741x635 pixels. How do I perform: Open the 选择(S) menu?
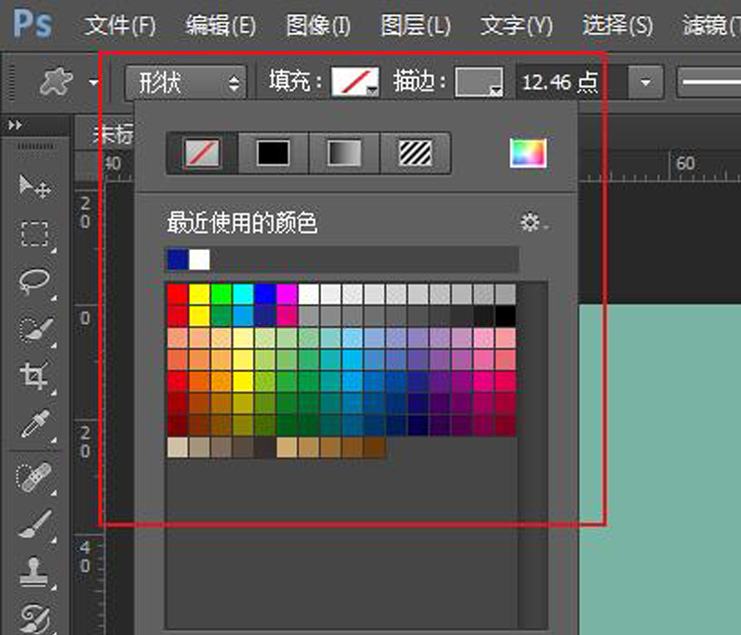click(618, 26)
